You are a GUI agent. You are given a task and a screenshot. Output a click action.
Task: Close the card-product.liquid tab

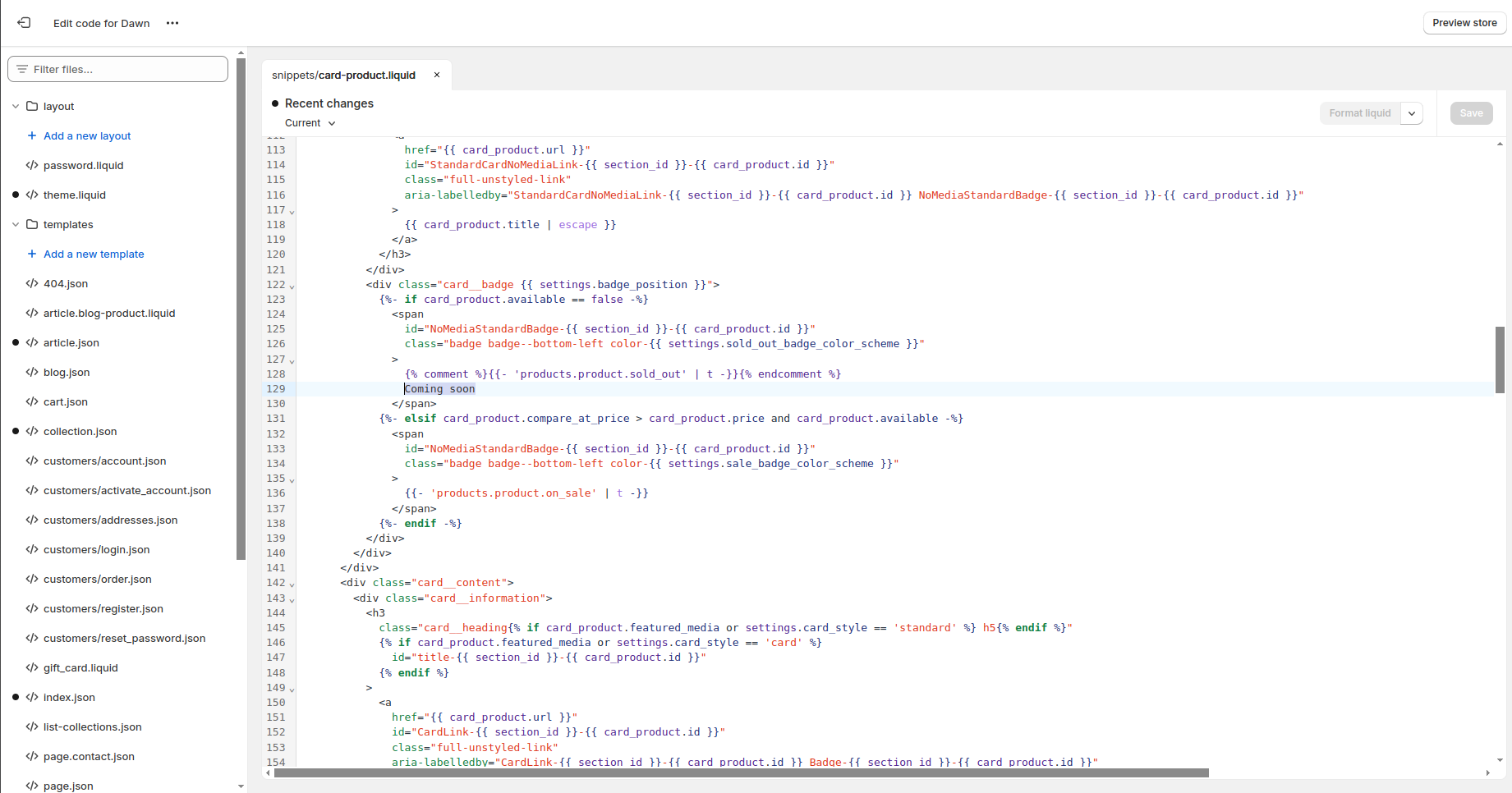pos(437,75)
